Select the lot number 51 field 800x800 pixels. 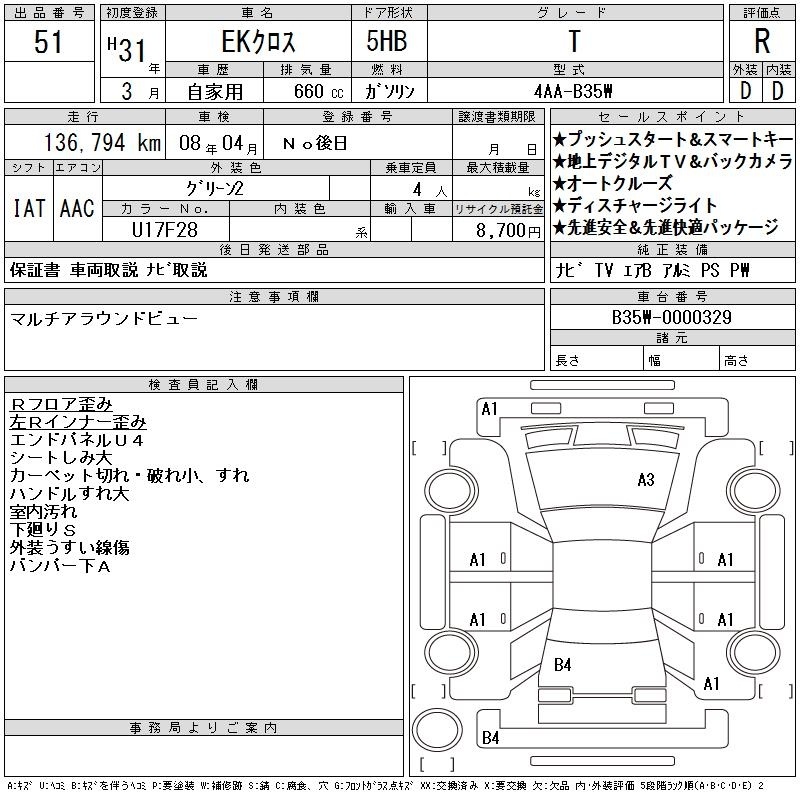coord(50,42)
